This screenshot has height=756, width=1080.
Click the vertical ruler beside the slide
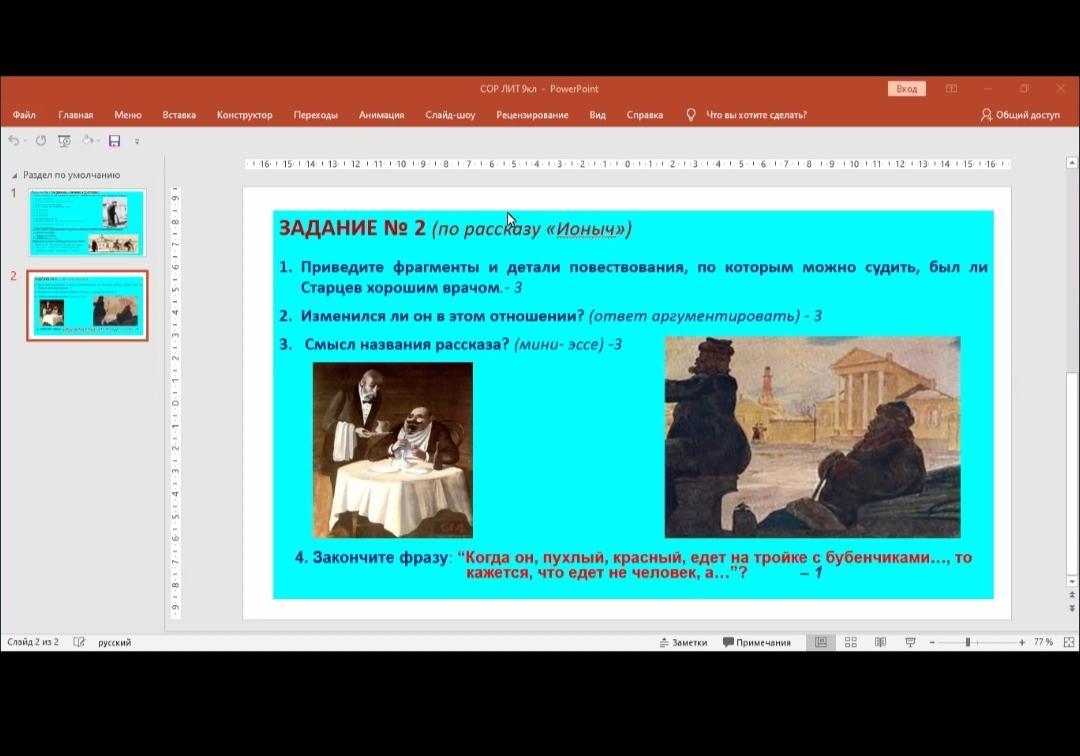click(175, 403)
